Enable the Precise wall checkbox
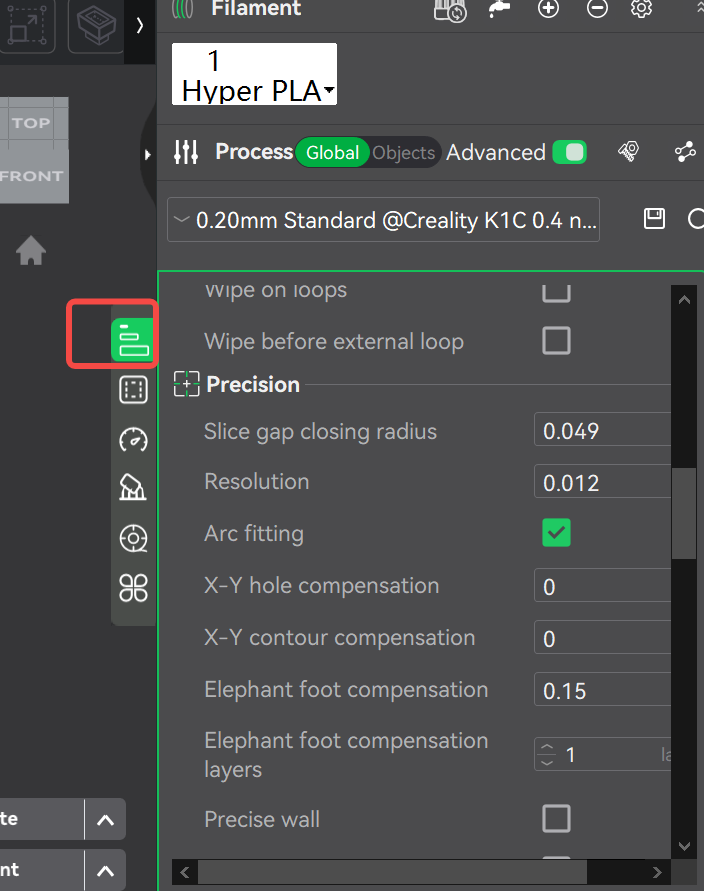704x891 pixels. click(x=556, y=819)
